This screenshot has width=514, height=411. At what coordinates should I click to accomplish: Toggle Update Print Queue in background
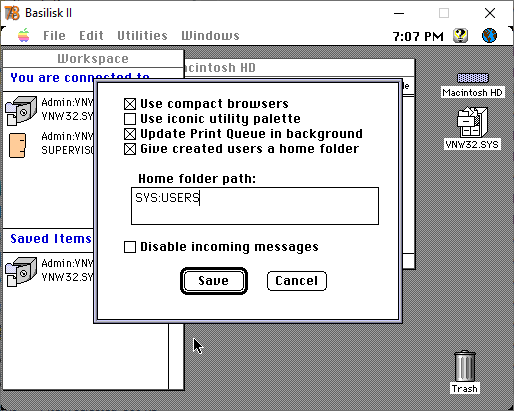130,134
